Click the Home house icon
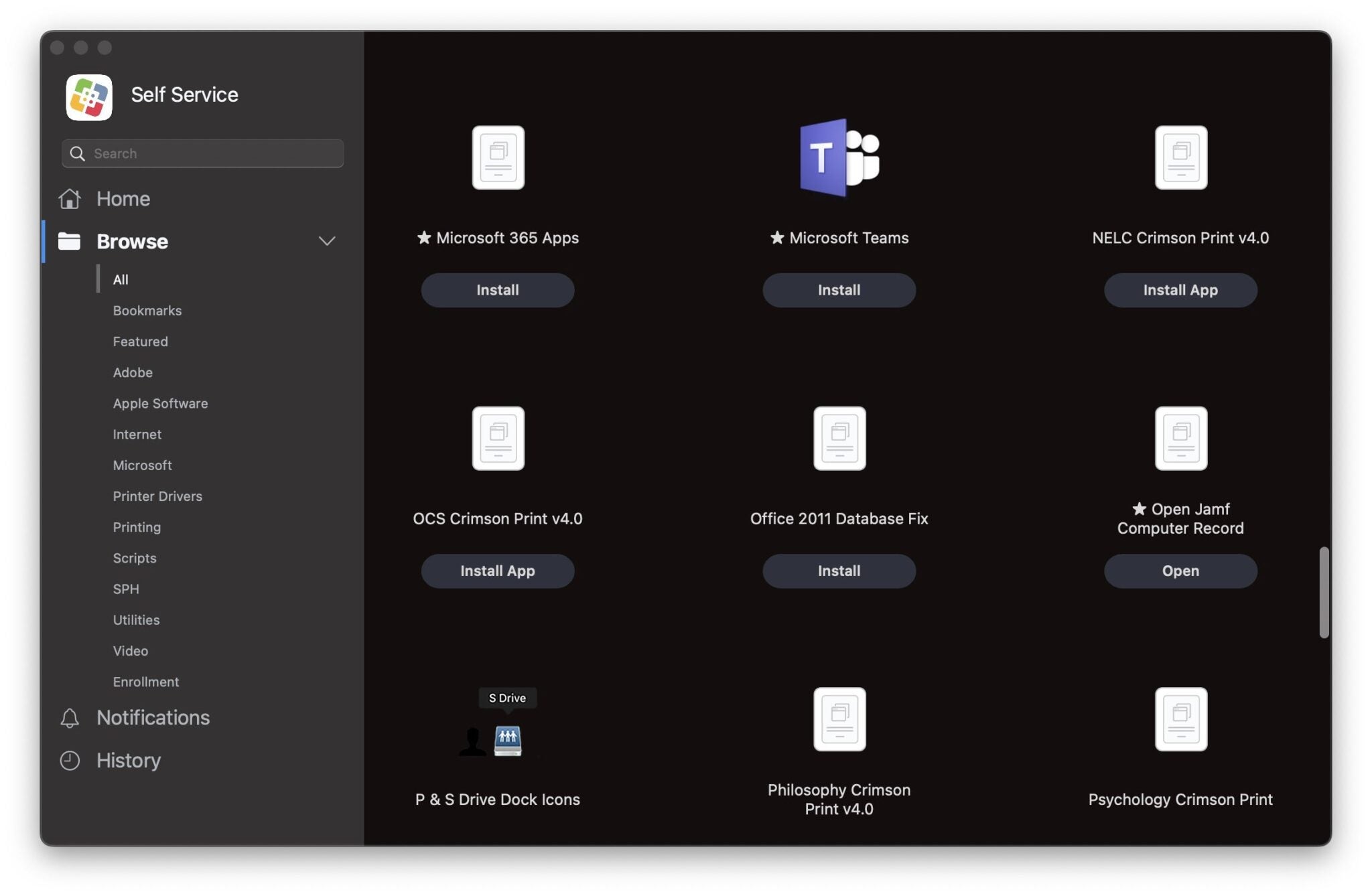The height and width of the screenshot is (896, 1372). click(70, 199)
